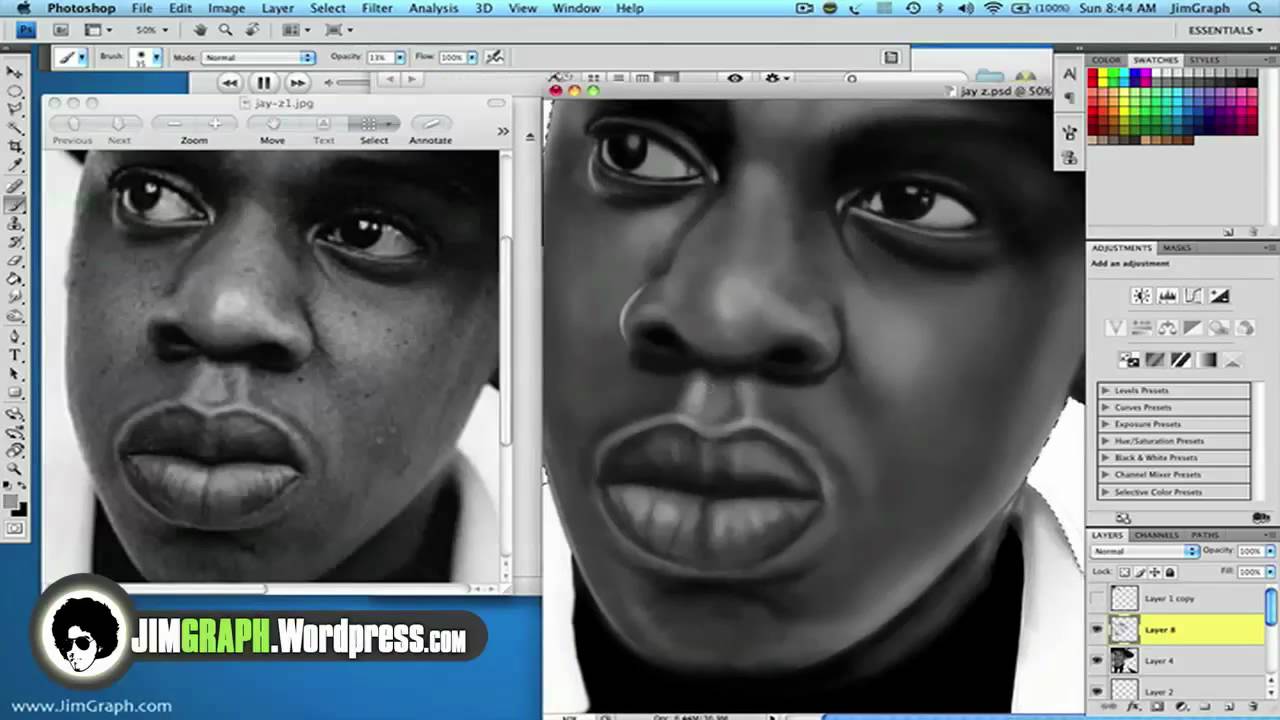Create new layer icon in Layers panel
The width and height of the screenshot is (1280, 720).
pyautogui.click(x=1228, y=706)
